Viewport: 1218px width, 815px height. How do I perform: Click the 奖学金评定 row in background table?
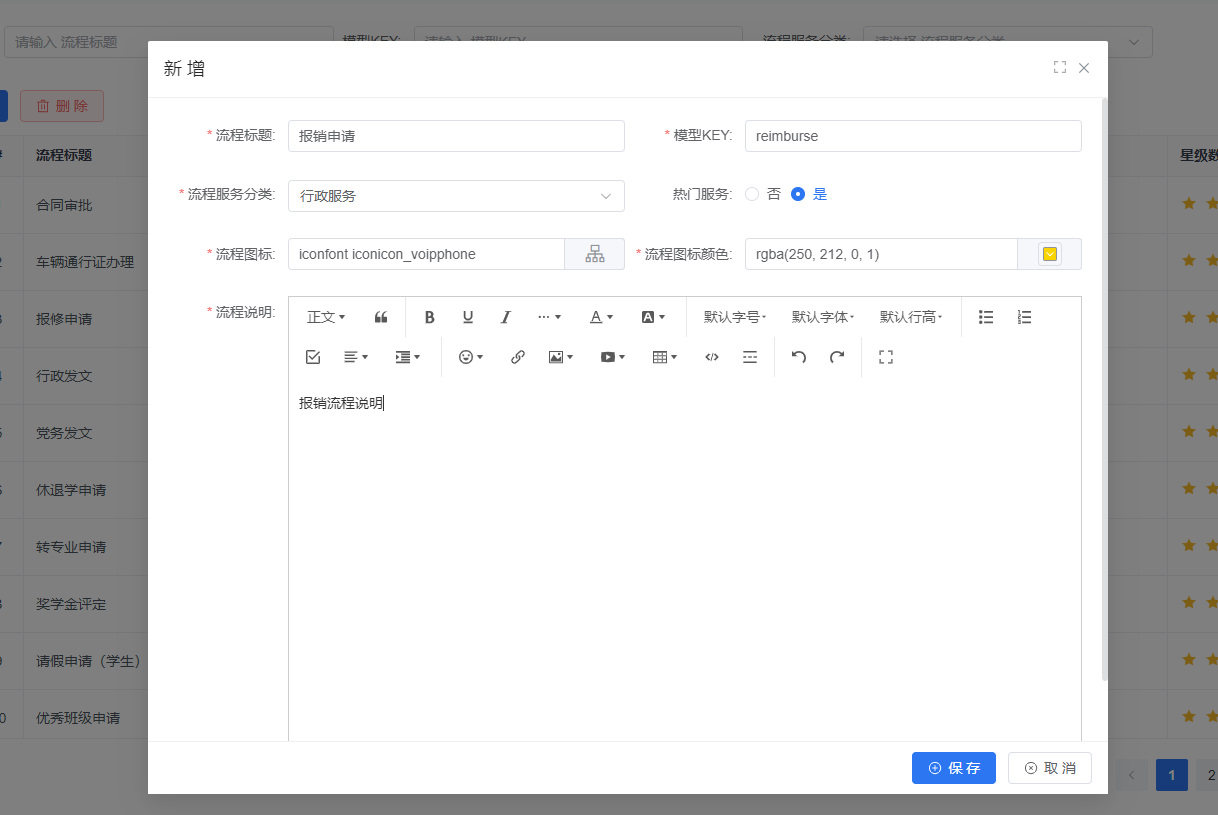[71, 604]
